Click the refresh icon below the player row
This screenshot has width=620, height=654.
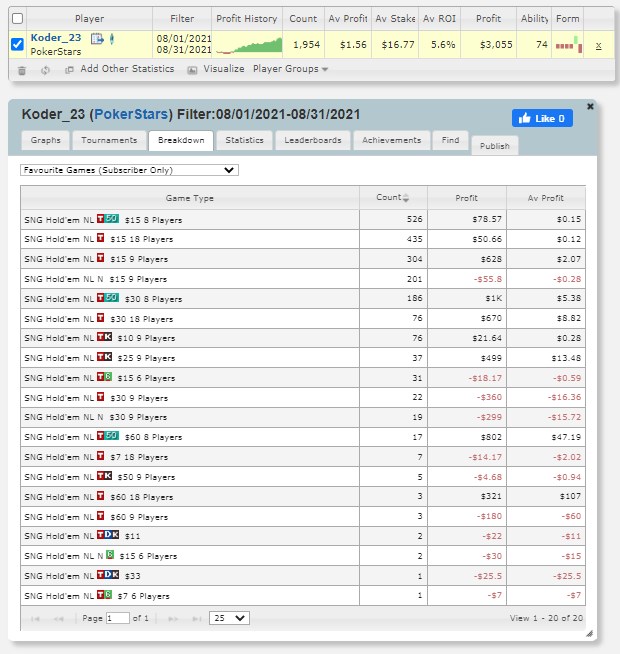click(x=45, y=70)
